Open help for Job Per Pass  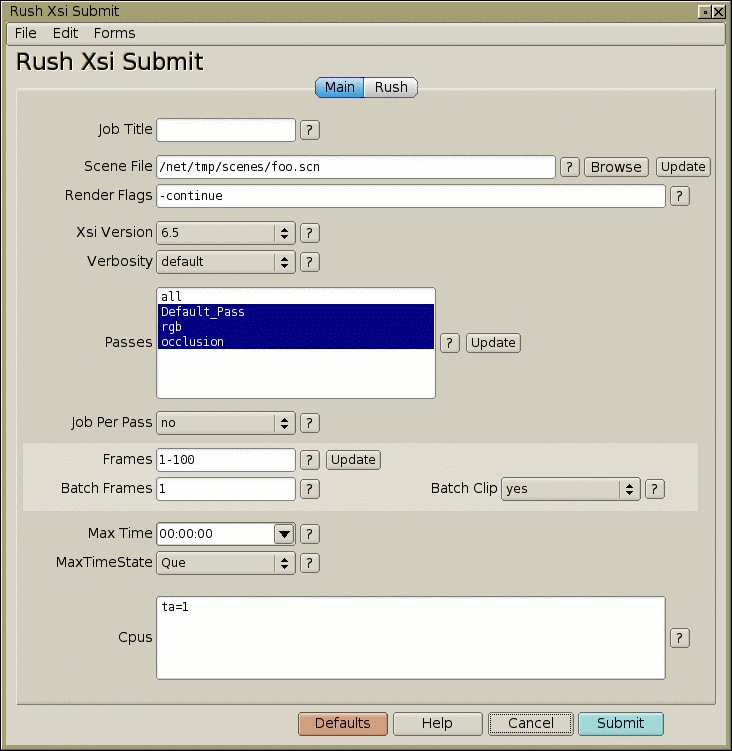coord(309,423)
